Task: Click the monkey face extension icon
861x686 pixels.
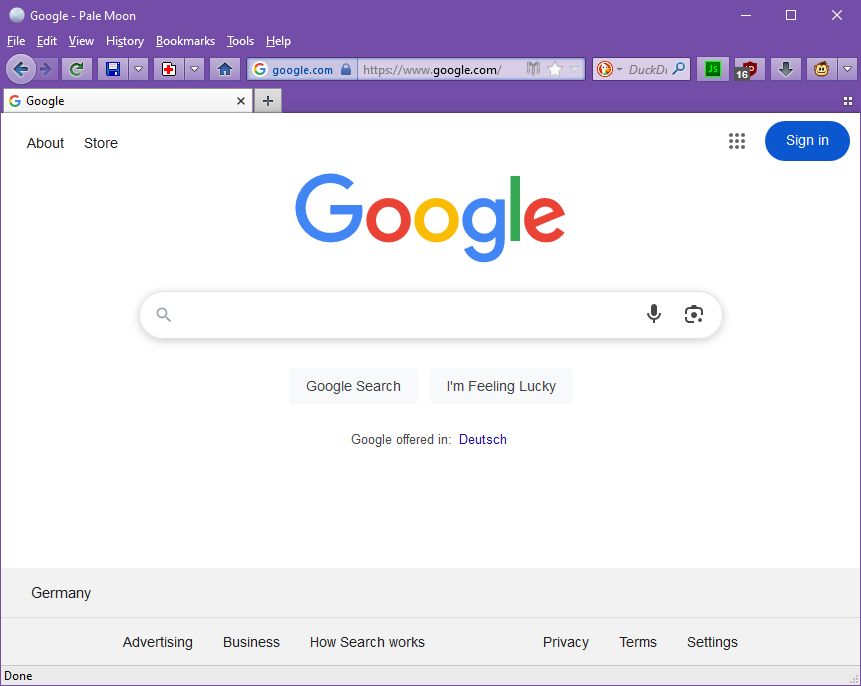Action: click(x=822, y=69)
